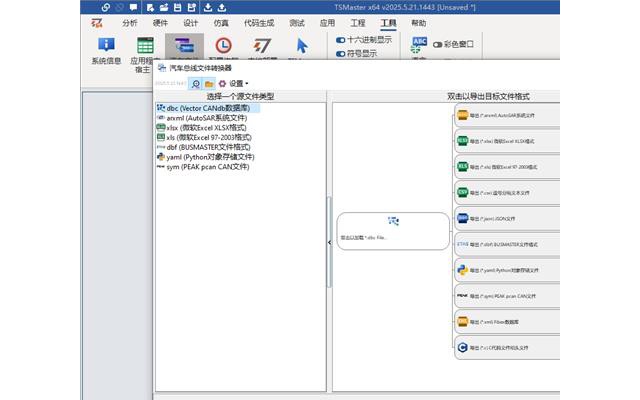This screenshot has width=640, height=400.
Task: Select xls (微软Excel 97-2003格式) source type
Action: [x=204, y=138]
